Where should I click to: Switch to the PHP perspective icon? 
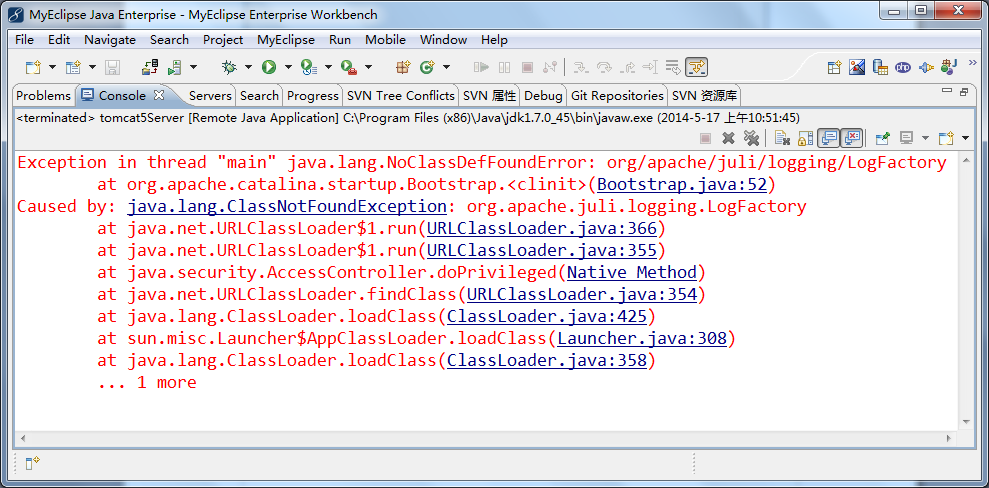(903, 67)
